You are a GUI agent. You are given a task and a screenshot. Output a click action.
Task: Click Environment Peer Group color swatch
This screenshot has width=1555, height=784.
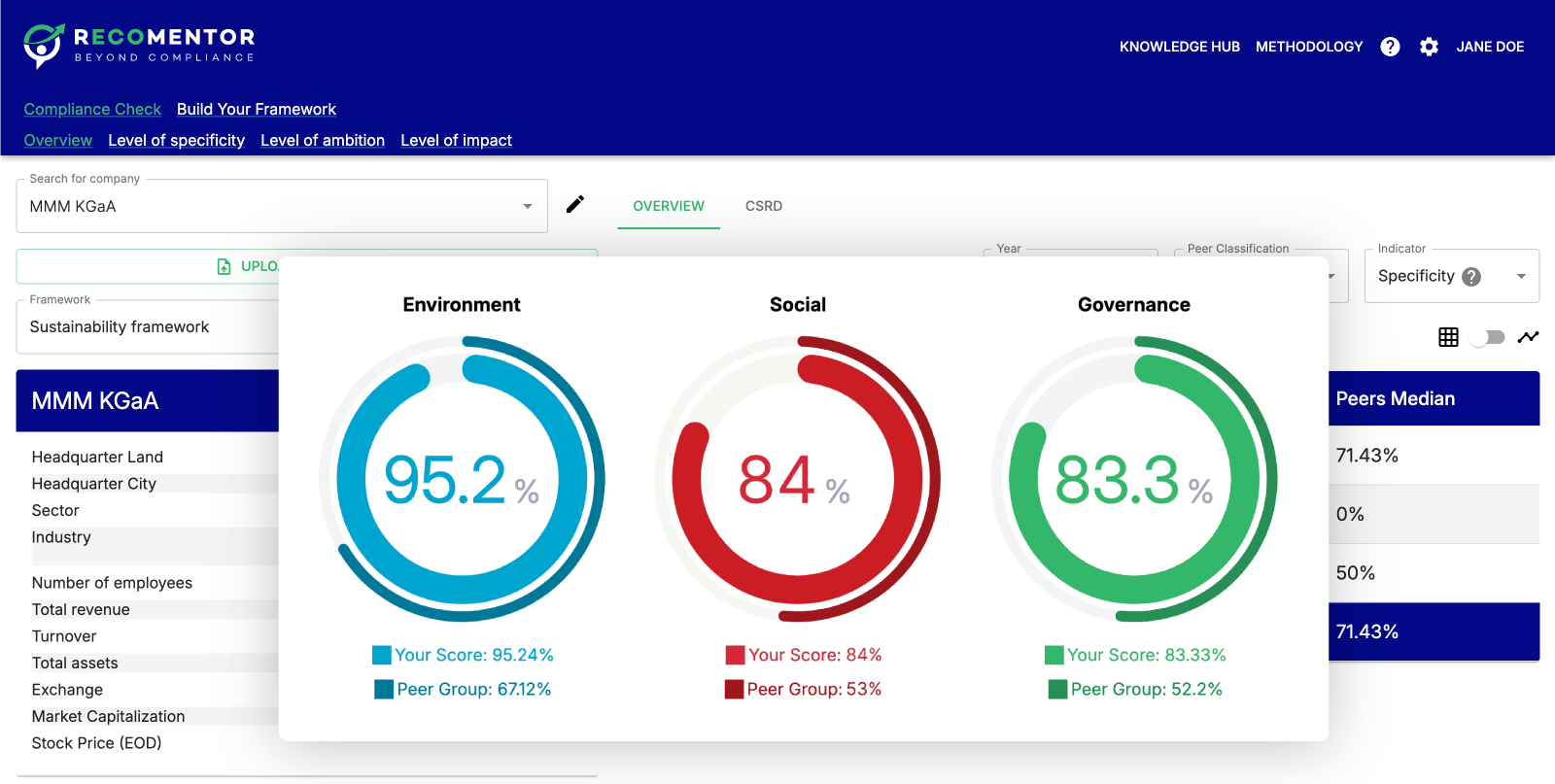click(x=384, y=690)
